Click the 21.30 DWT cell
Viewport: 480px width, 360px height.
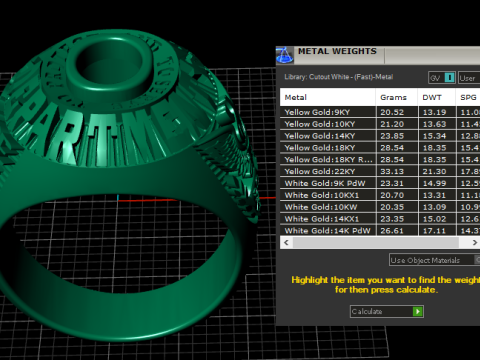click(x=437, y=171)
